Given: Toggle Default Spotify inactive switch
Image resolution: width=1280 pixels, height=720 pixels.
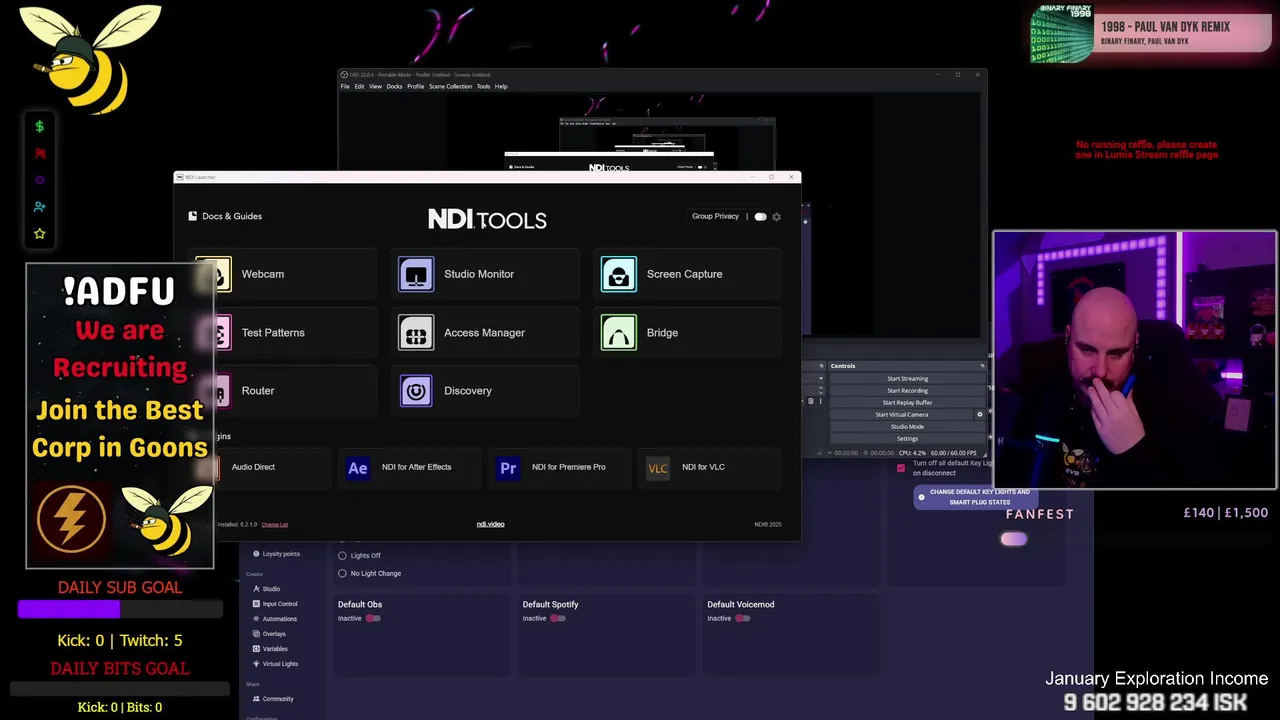Looking at the screenshot, I should 558,618.
